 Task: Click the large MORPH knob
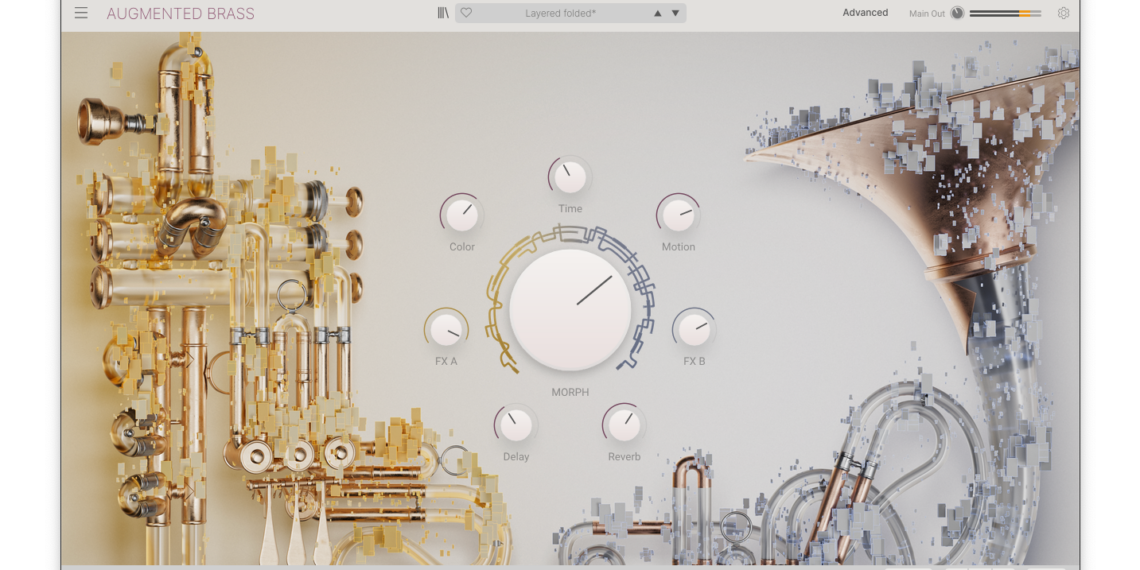pos(570,309)
